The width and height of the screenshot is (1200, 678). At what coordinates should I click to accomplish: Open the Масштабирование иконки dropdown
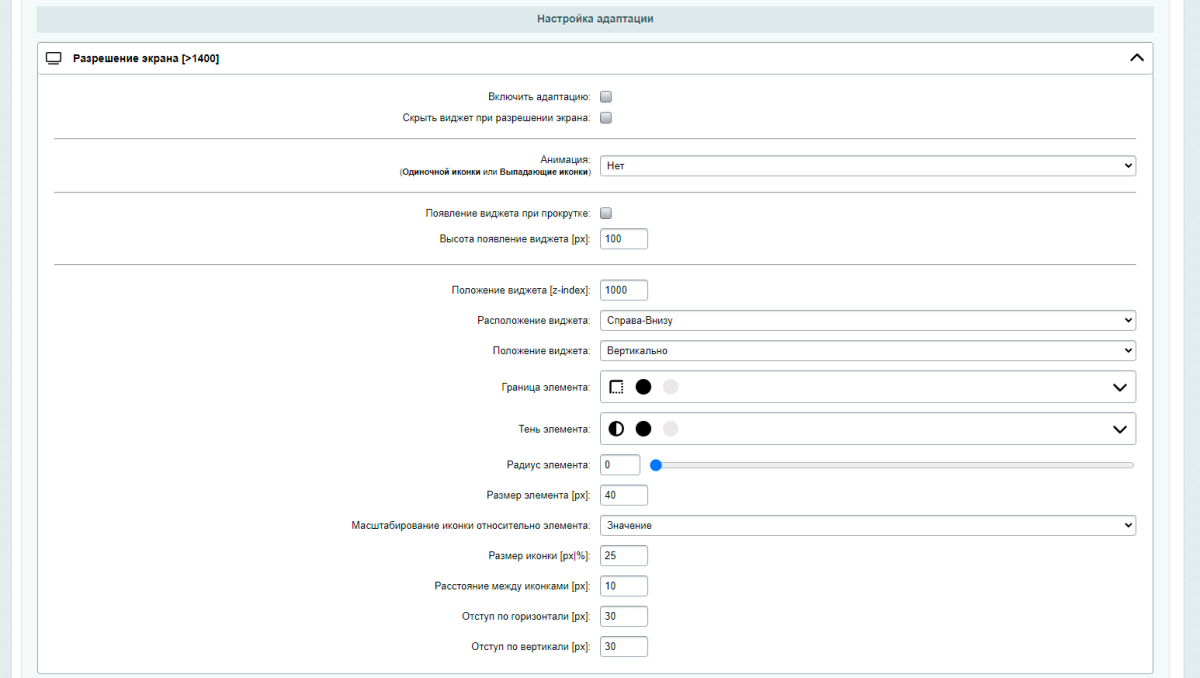(867, 526)
